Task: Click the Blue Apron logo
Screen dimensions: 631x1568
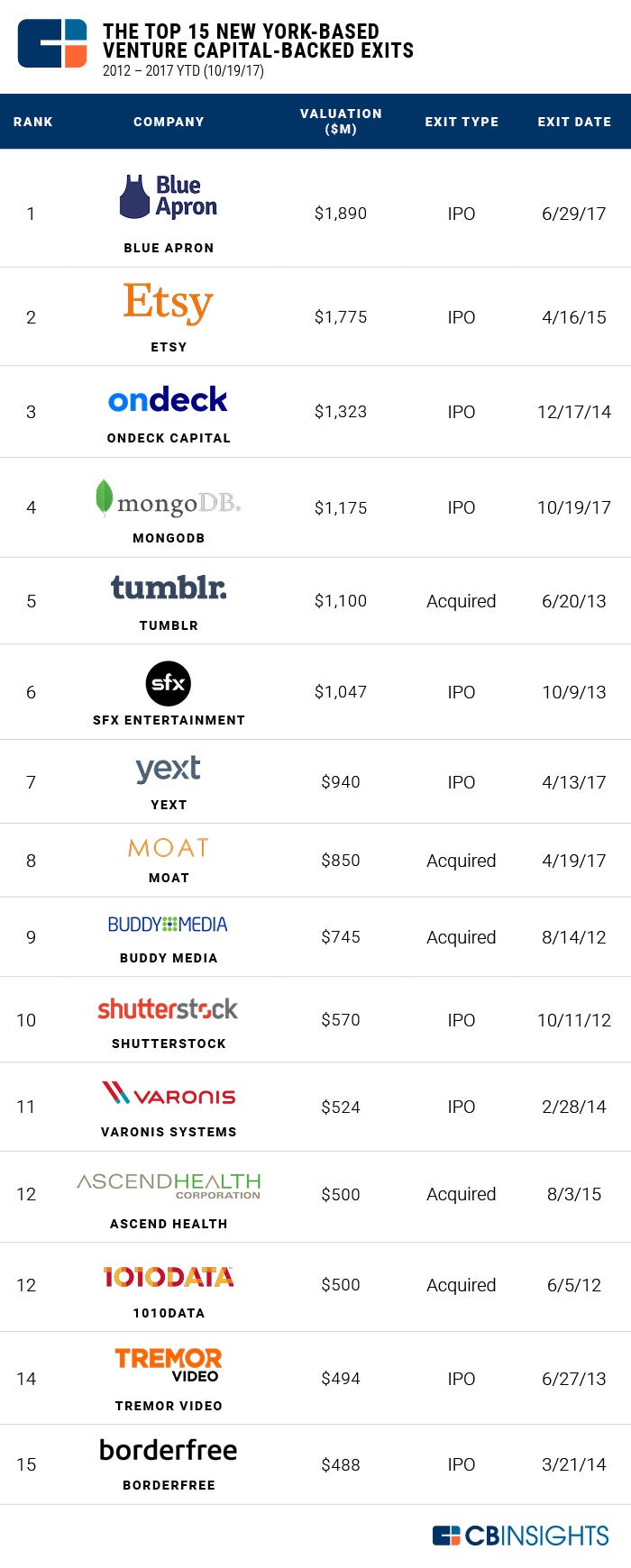Action: (169, 196)
